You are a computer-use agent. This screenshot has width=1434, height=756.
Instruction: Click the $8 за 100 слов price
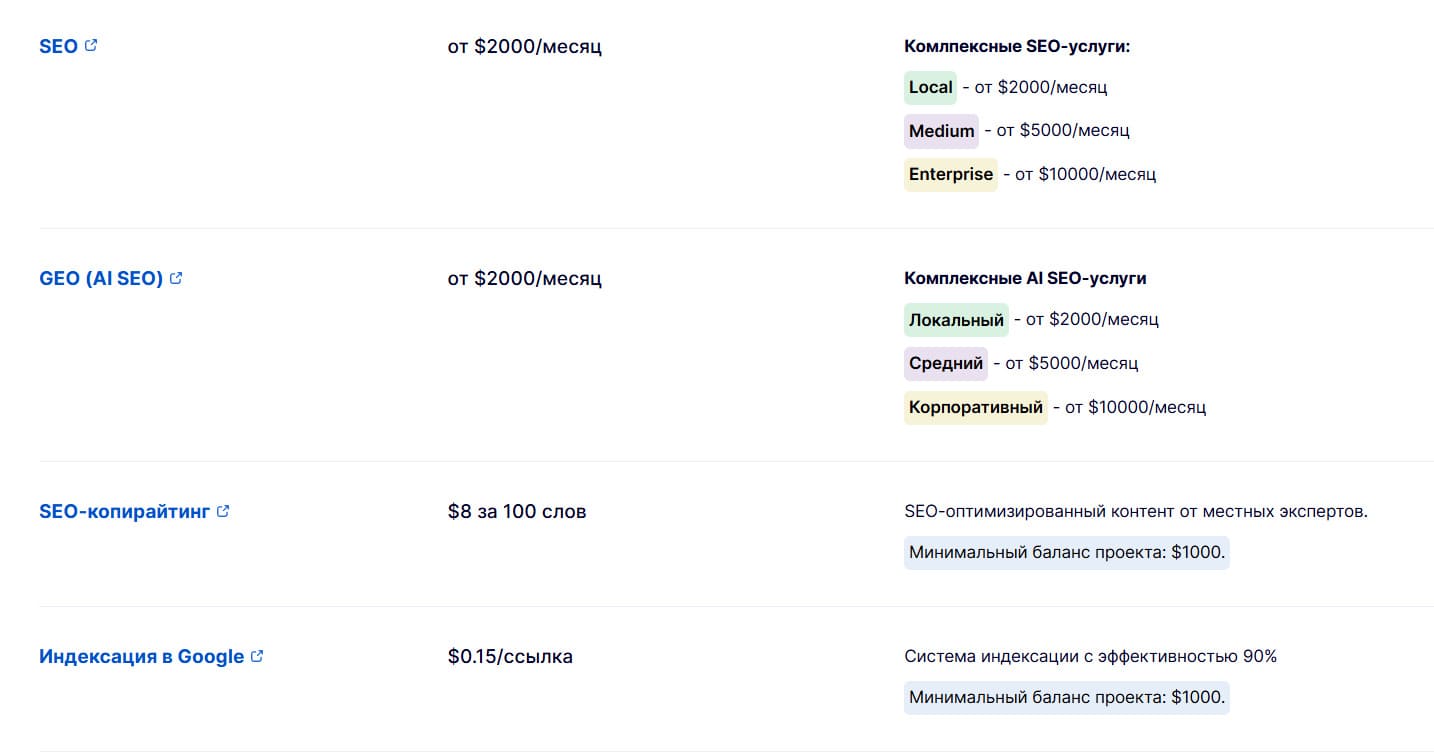pyautogui.click(x=517, y=512)
